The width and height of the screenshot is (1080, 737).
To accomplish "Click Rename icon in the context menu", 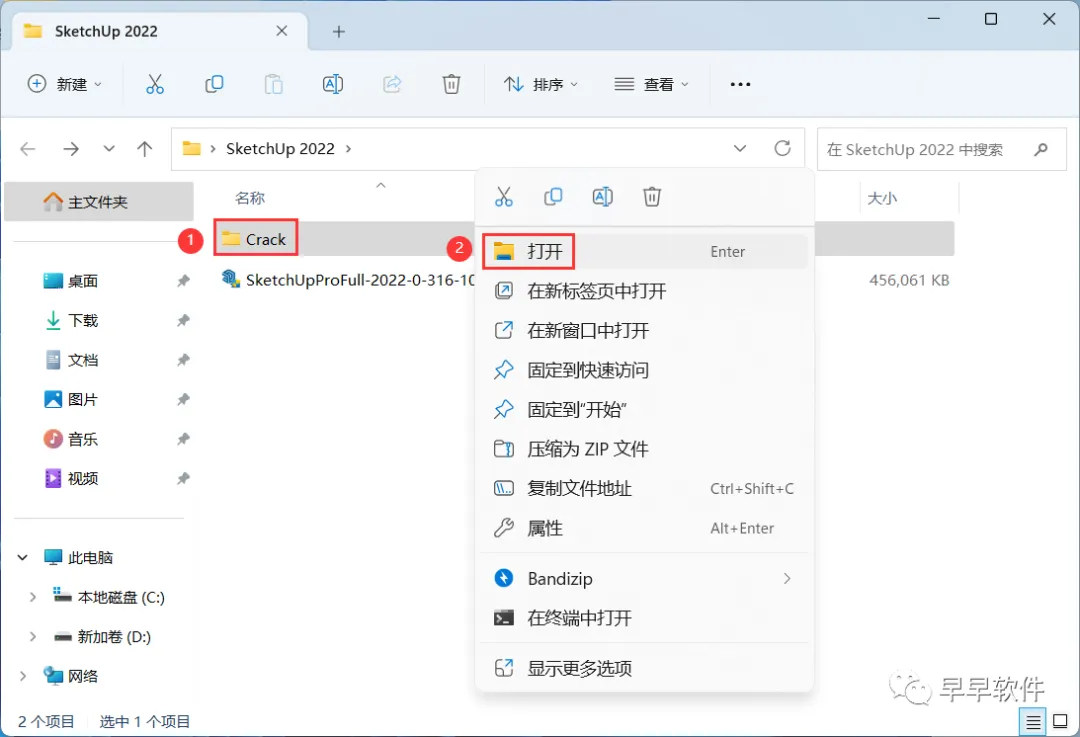I will [x=603, y=197].
